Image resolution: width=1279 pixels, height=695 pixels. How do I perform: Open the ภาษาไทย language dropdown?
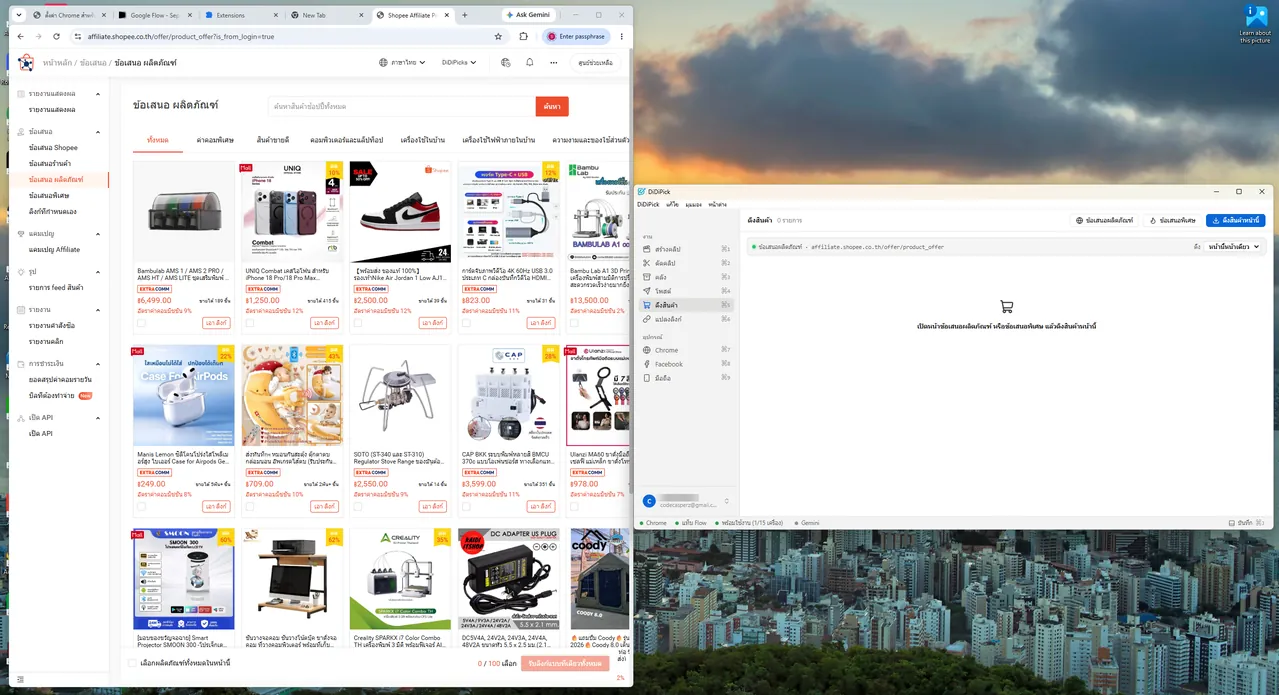click(x=402, y=62)
